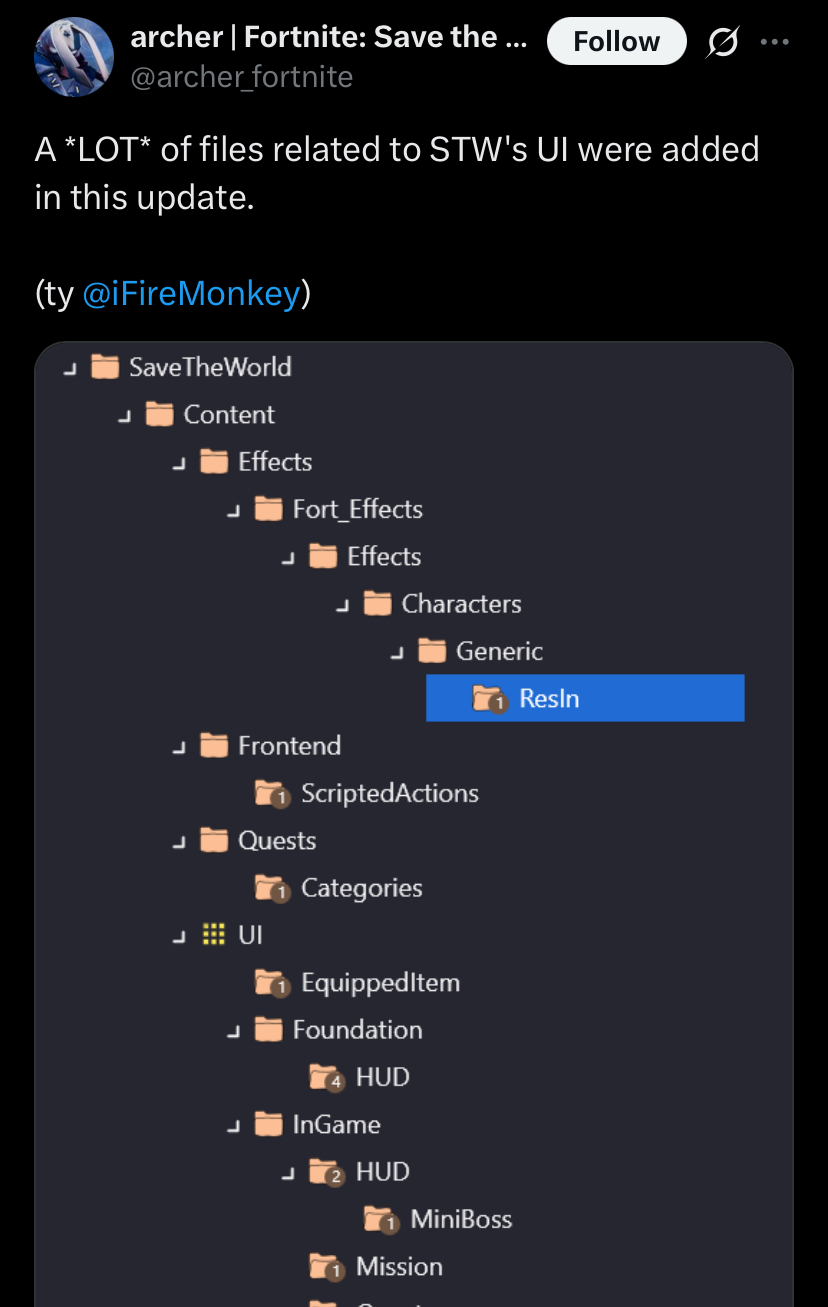Select the Frontend folder
This screenshot has width=828, height=1307.
pyautogui.click(x=270, y=746)
